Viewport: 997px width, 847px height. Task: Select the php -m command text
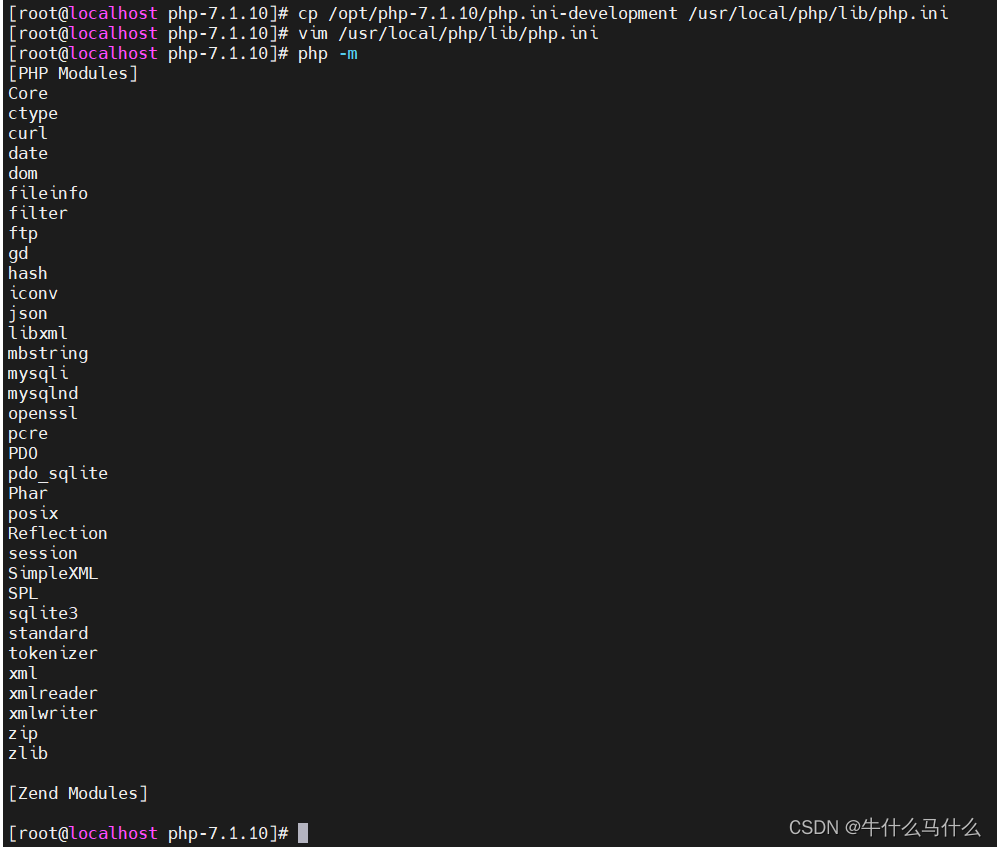(325, 53)
